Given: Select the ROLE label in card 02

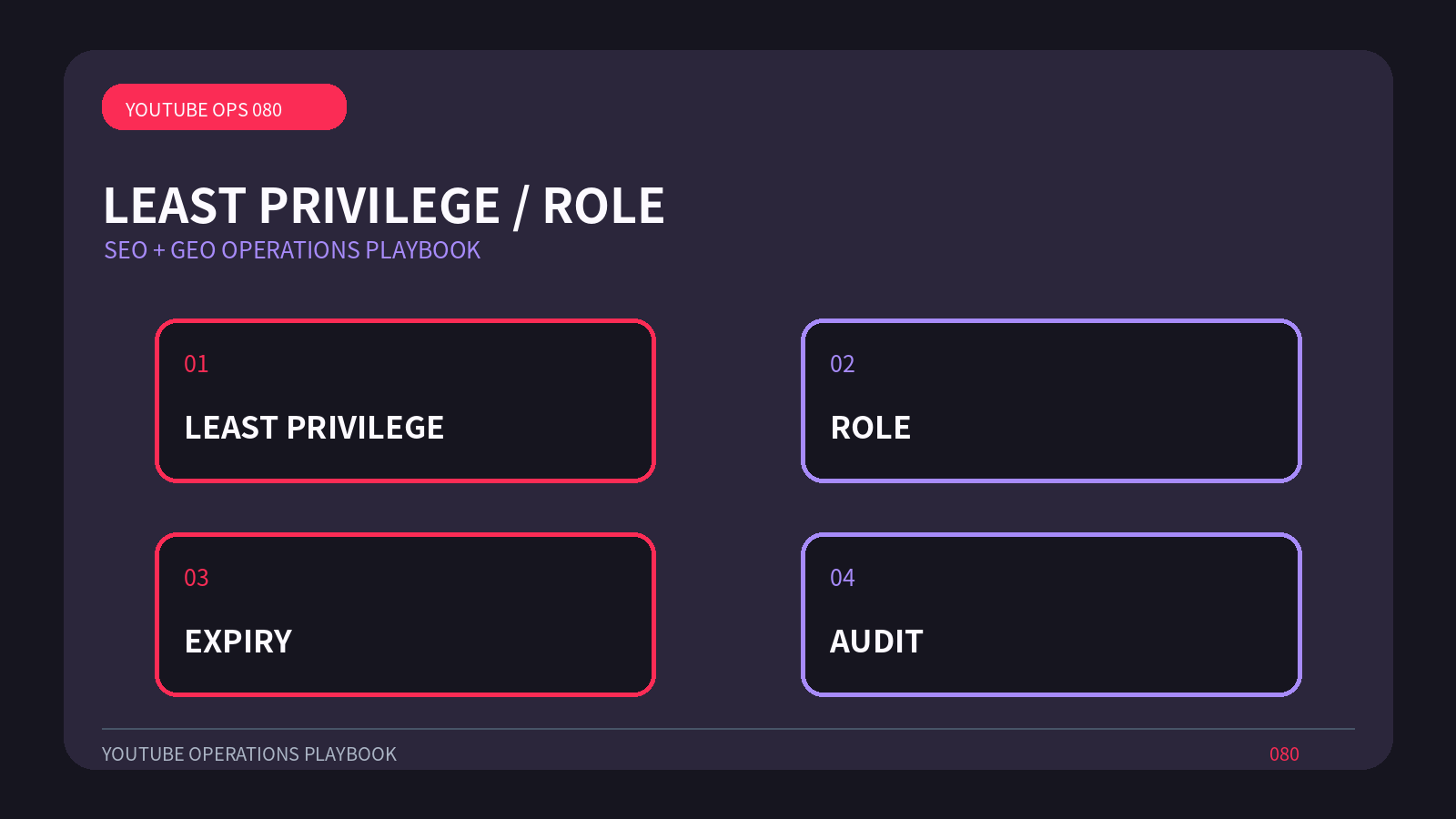Looking at the screenshot, I should (x=871, y=428).
